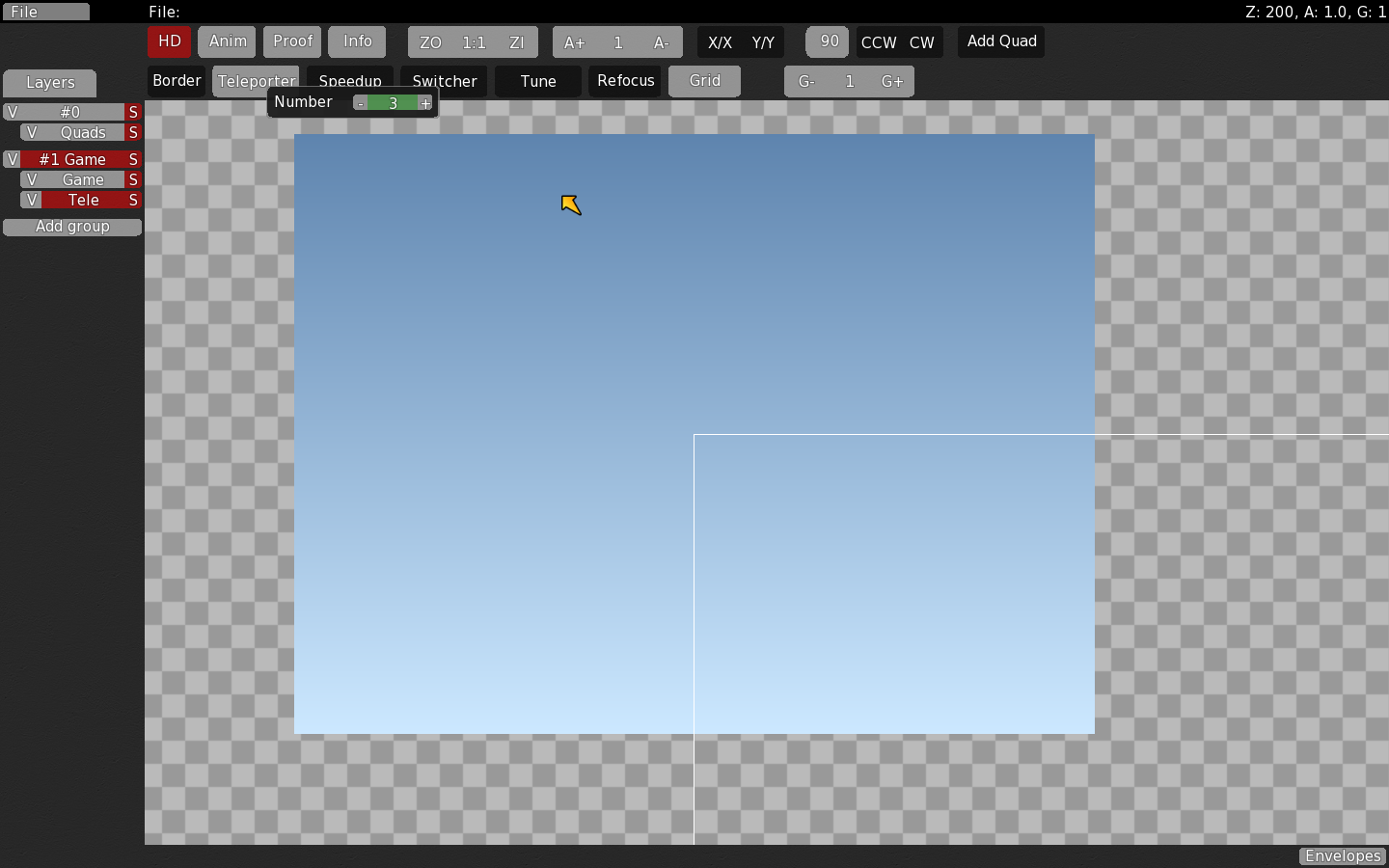The width and height of the screenshot is (1389, 868).
Task: Open the Envelopes editor
Action: pyautogui.click(x=1343, y=856)
